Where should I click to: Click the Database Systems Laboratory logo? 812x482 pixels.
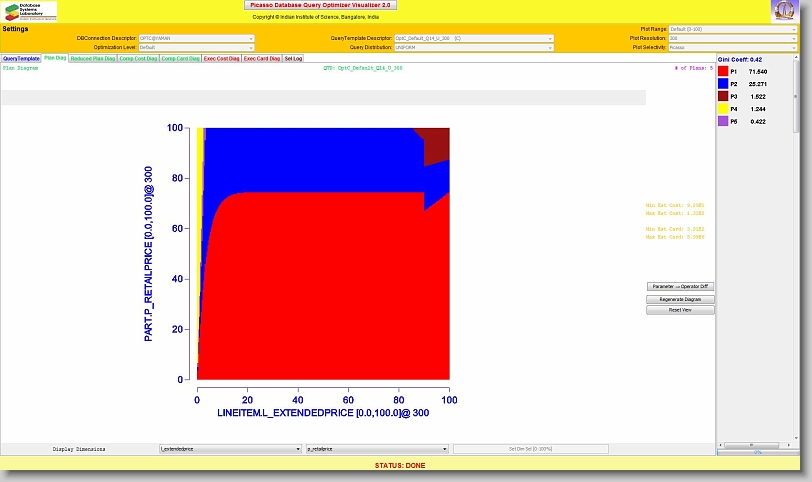[29, 11]
